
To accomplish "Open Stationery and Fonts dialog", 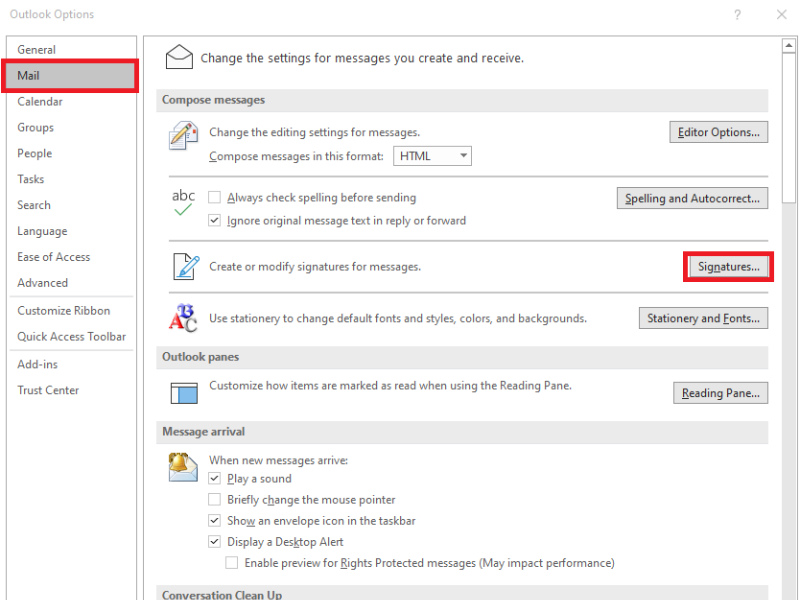I will [703, 318].
